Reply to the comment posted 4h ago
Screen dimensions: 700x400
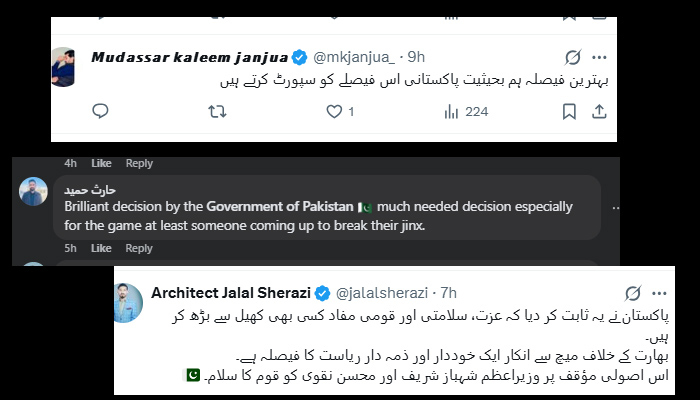pyautogui.click(x=139, y=163)
